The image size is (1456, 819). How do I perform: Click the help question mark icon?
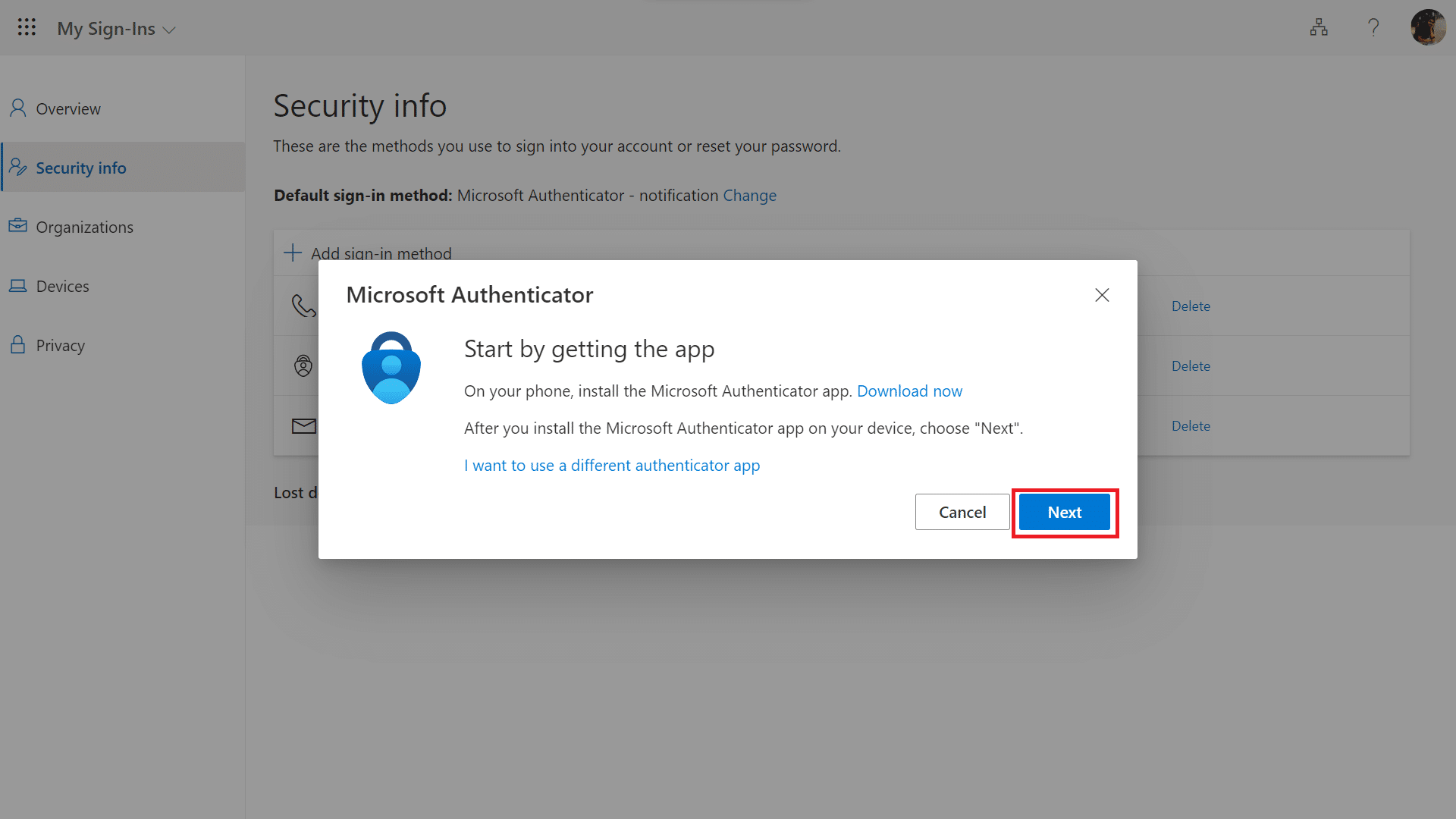pyautogui.click(x=1373, y=27)
